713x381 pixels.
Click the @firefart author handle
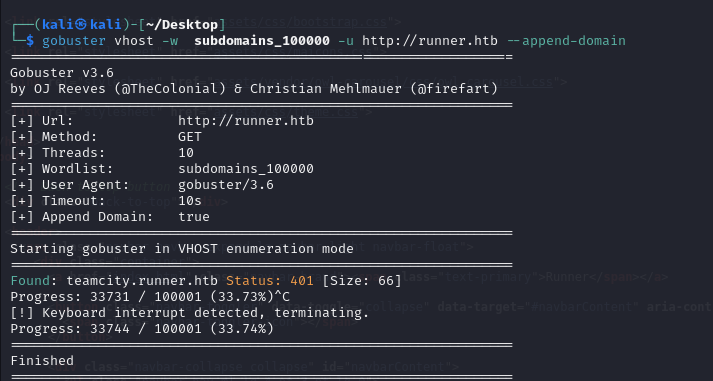[454, 89]
